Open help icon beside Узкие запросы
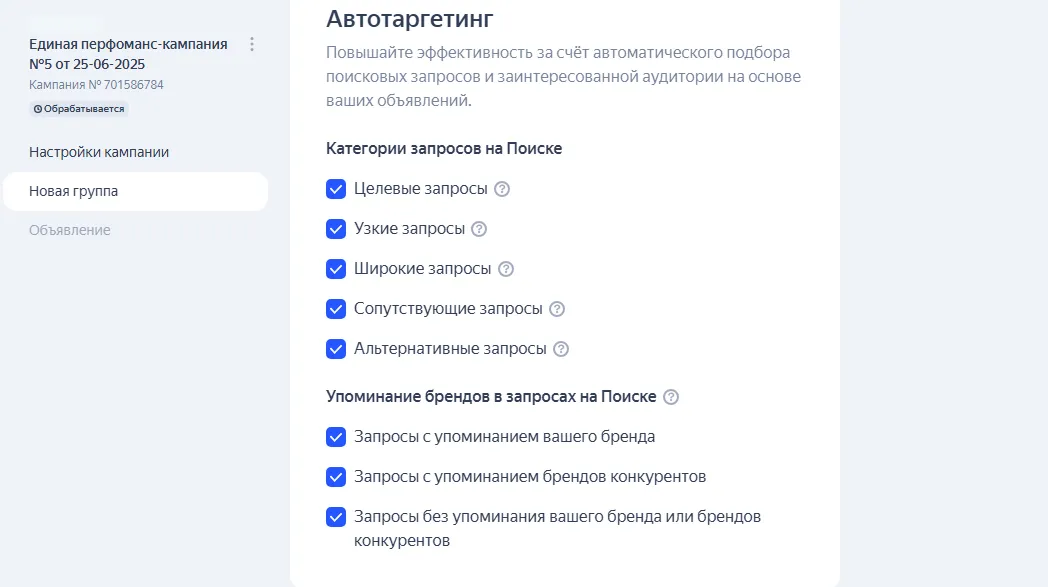The height and width of the screenshot is (587, 1048). click(479, 229)
